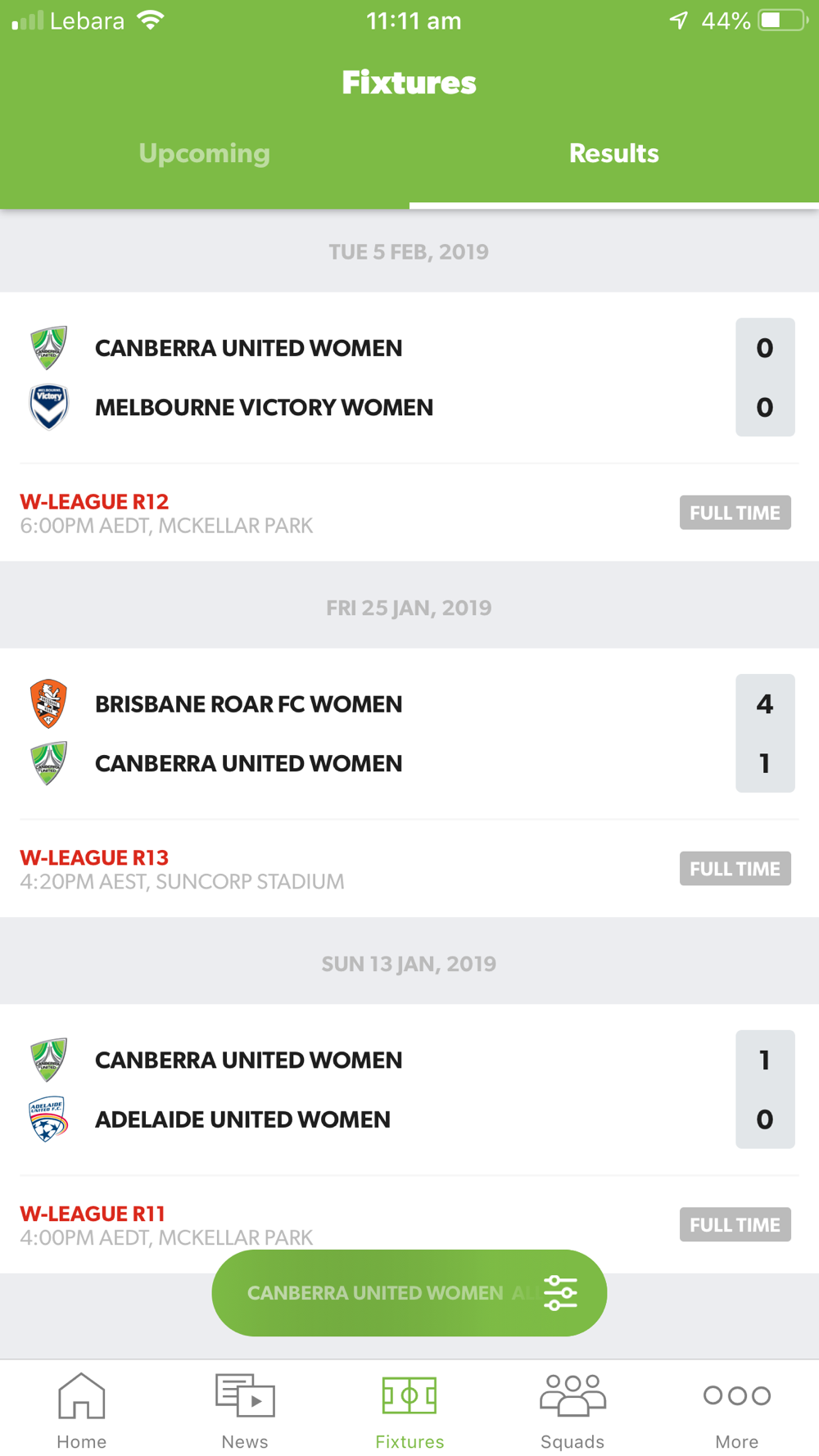Tap the Squads people icon
The image size is (819, 1456).
pos(572,1395)
